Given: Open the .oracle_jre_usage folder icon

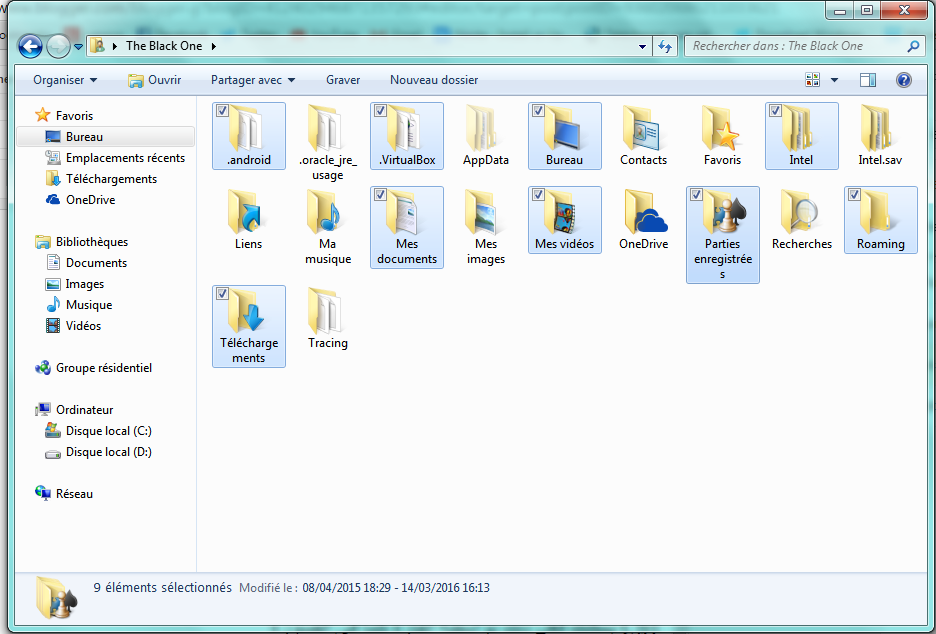Looking at the screenshot, I should point(327,128).
